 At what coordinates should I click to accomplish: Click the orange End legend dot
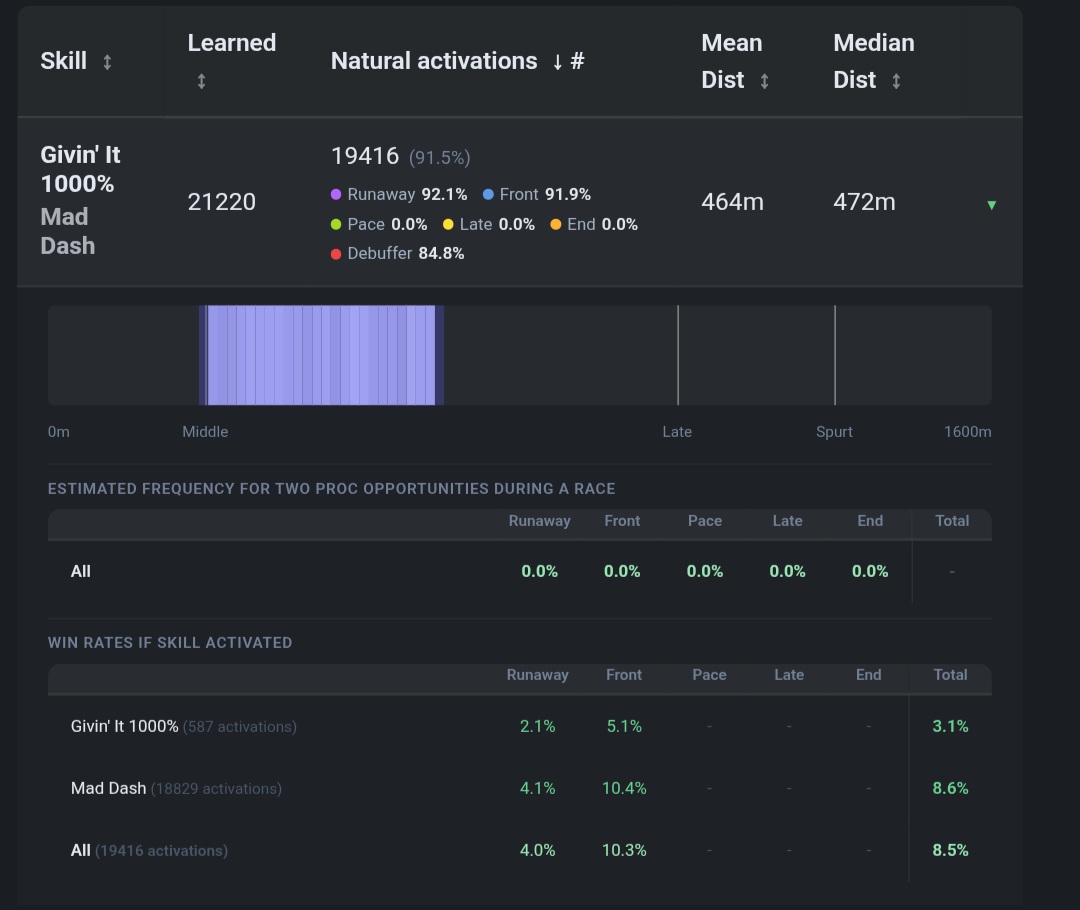pos(556,224)
